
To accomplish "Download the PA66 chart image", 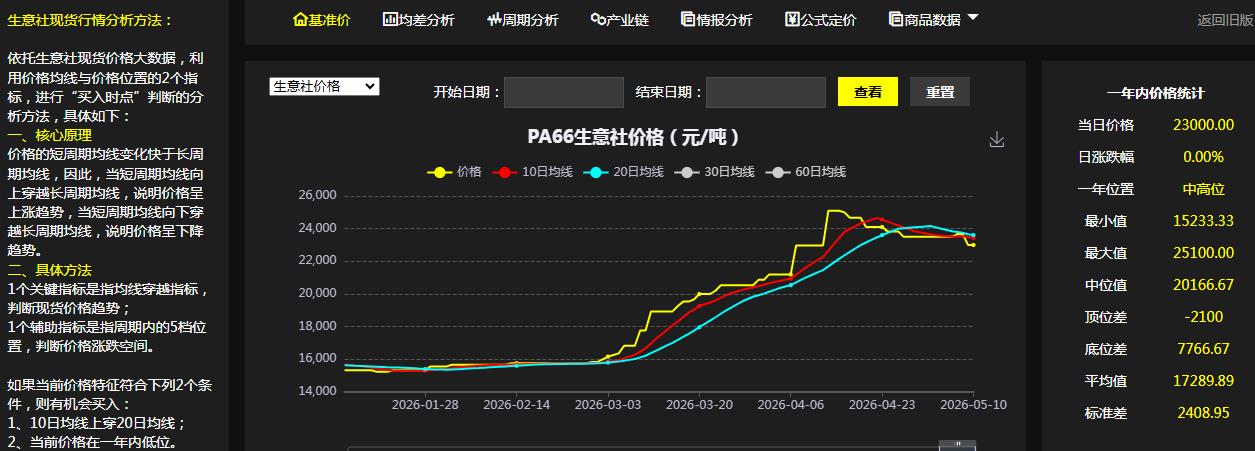I will 996,140.
